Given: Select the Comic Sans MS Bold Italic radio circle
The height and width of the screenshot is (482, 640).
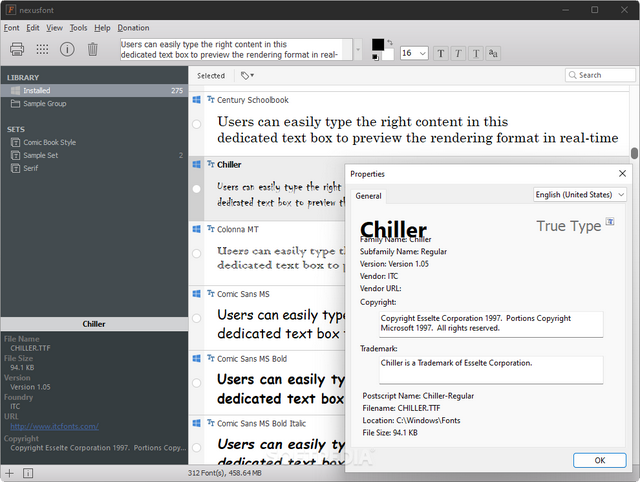Looking at the screenshot, I should 196,447.
